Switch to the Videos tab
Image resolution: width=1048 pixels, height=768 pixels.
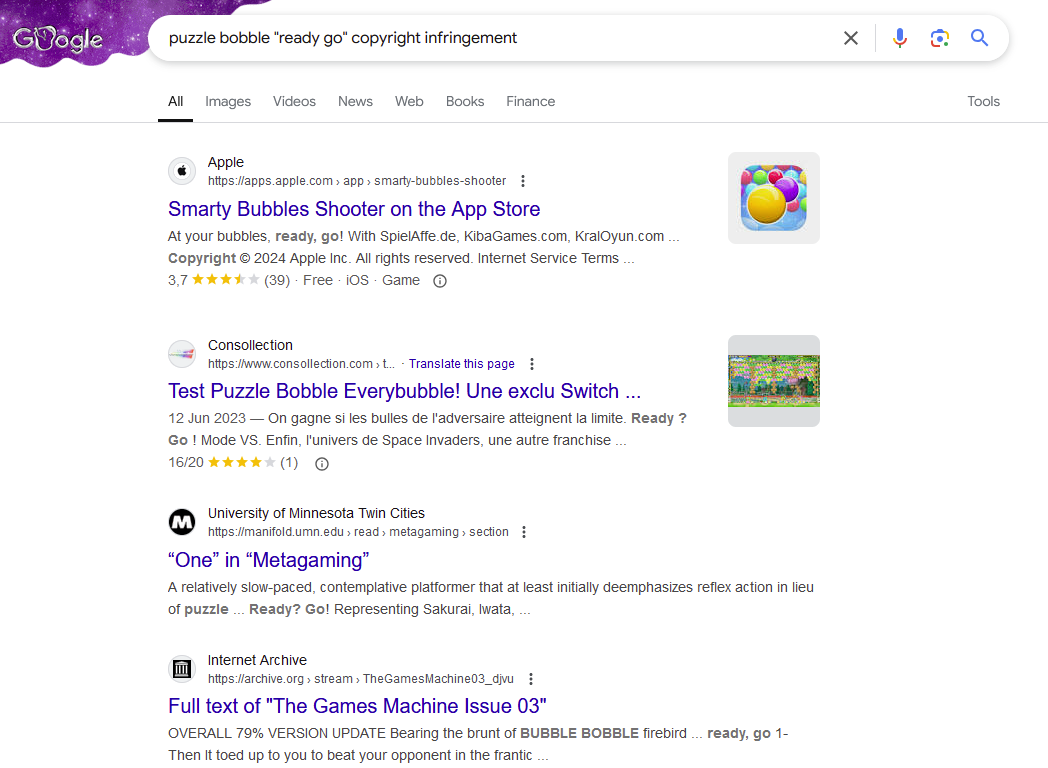point(294,102)
